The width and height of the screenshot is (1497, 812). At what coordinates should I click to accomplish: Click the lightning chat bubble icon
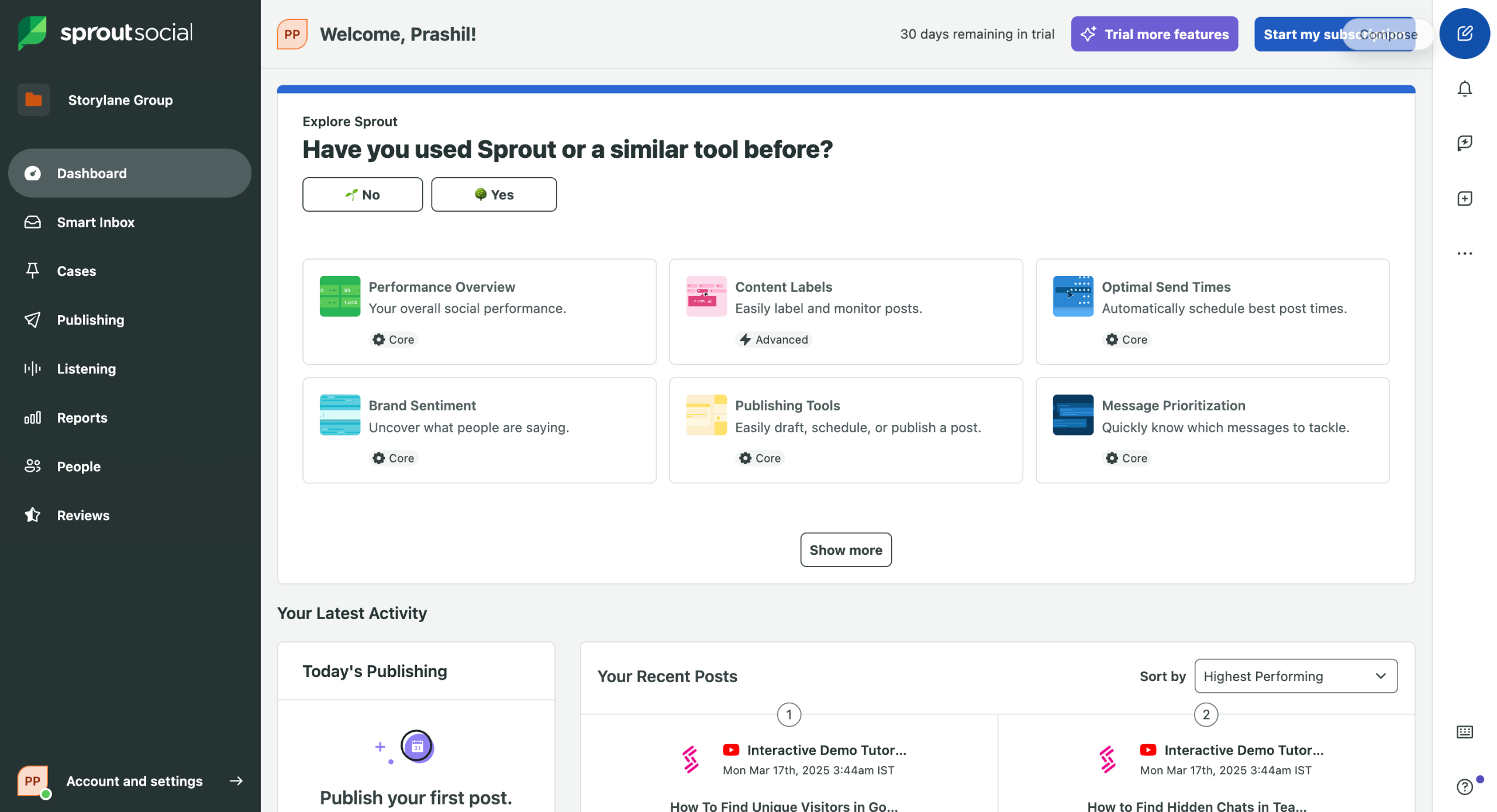pyautogui.click(x=1464, y=143)
